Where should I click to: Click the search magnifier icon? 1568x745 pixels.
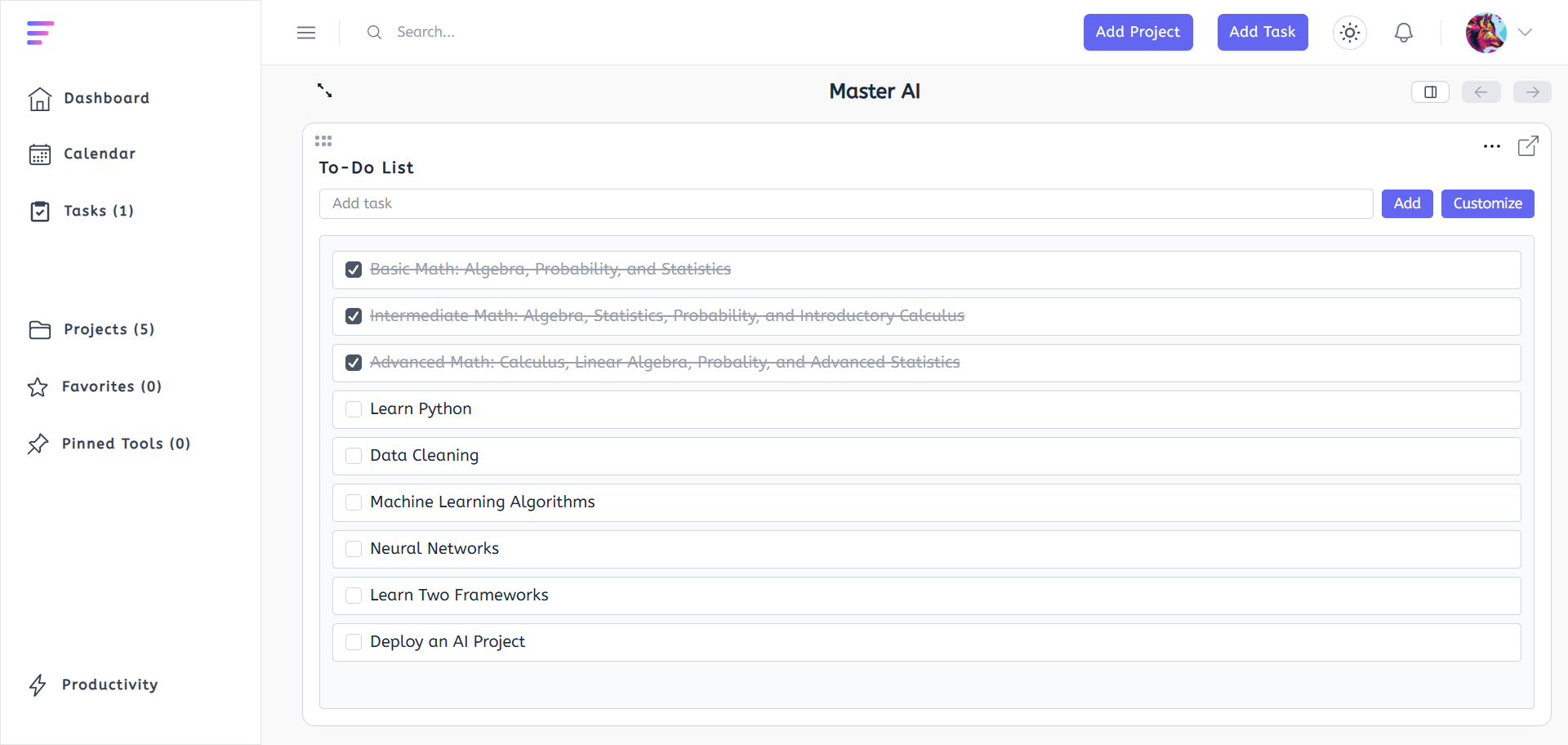(375, 32)
